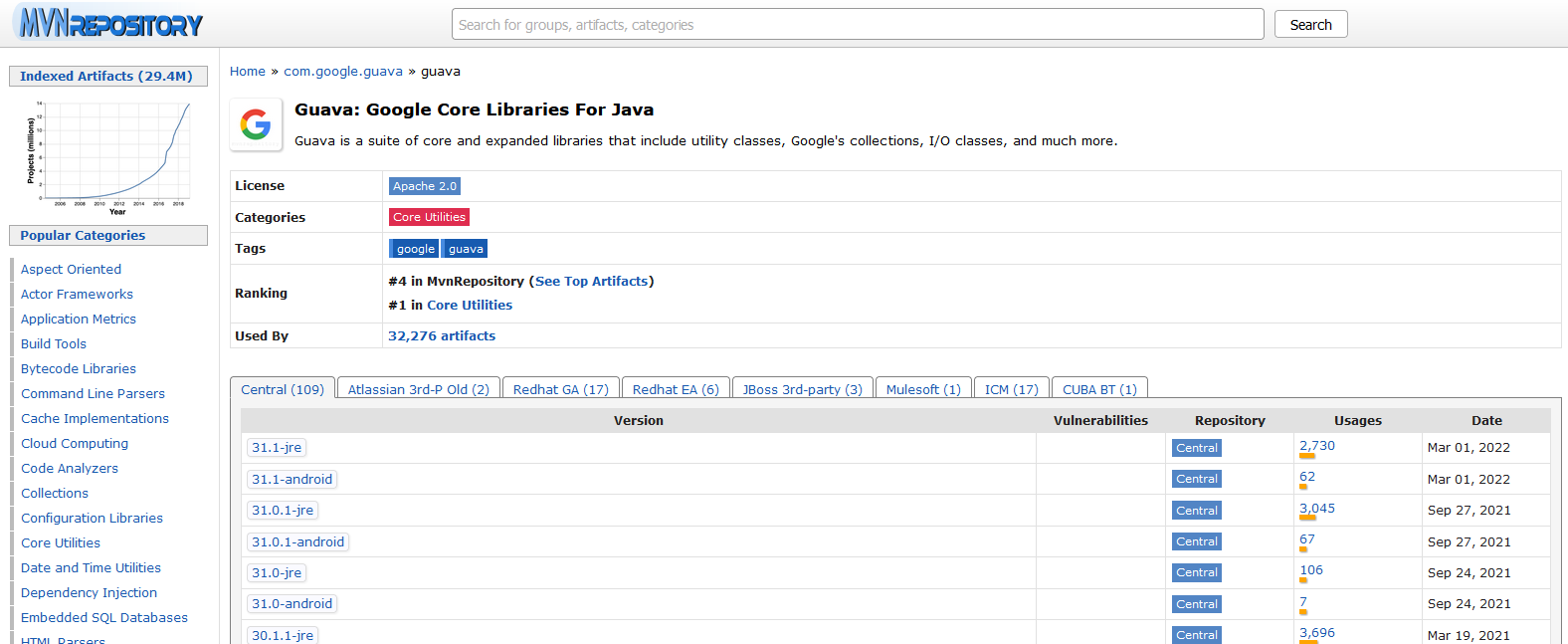
Task: Switch to Redhat EA (6) tab
Action: point(676,389)
